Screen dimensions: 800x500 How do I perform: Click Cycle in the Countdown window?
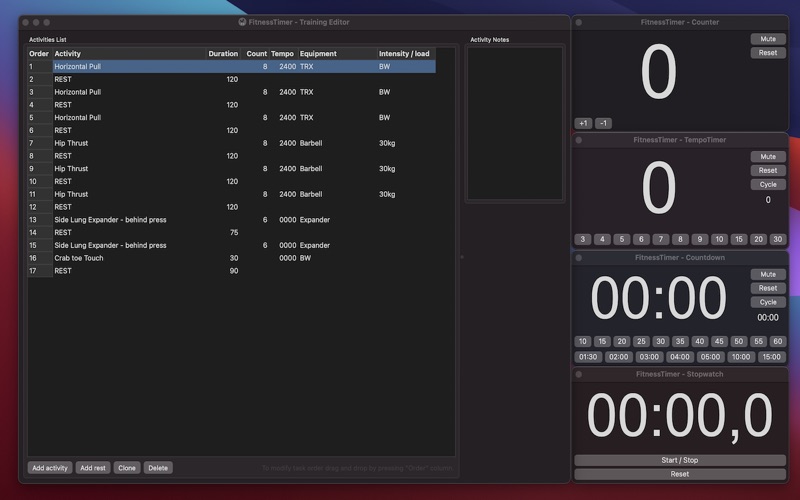pos(768,302)
